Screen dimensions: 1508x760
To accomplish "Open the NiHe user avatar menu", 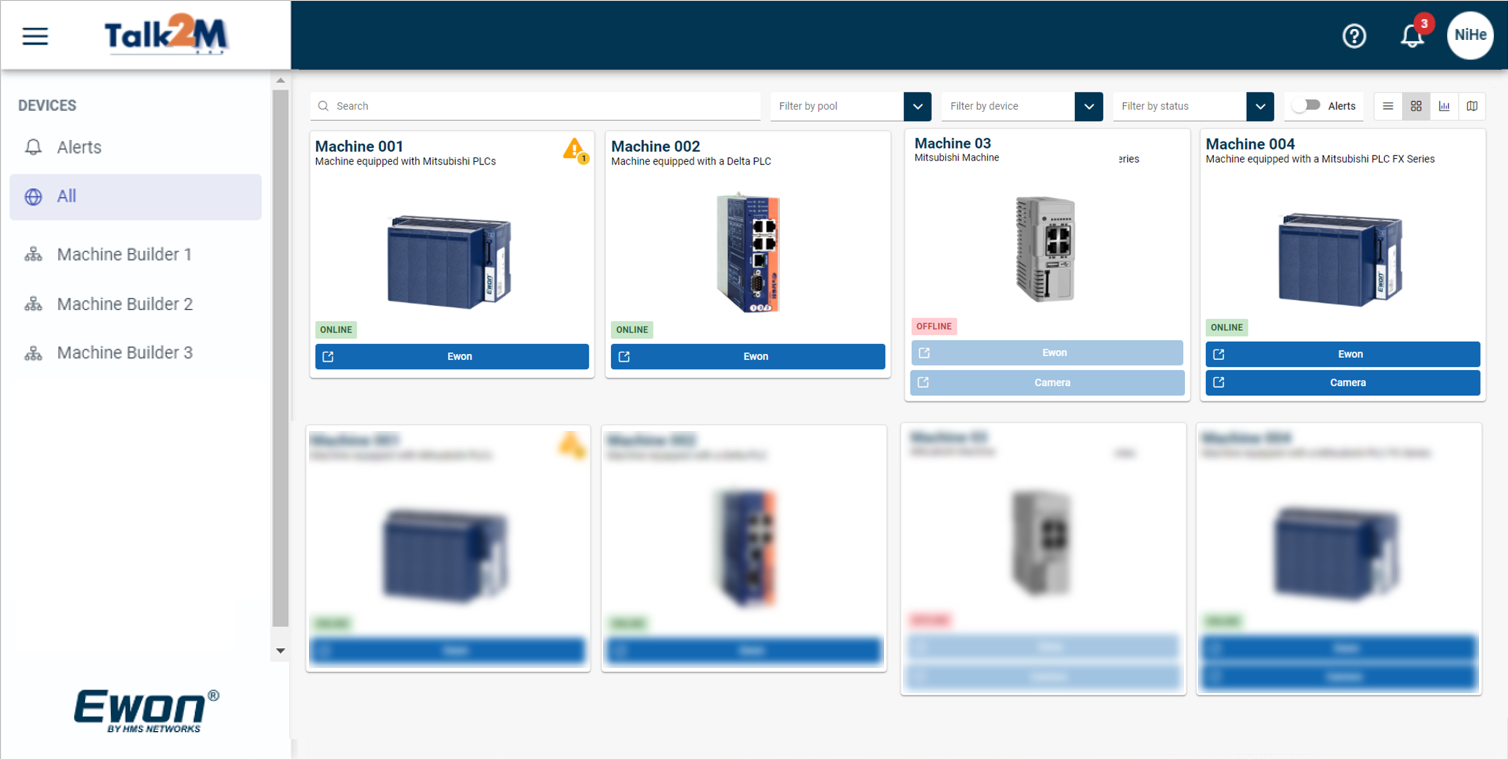I will (x=1470, y=35).
